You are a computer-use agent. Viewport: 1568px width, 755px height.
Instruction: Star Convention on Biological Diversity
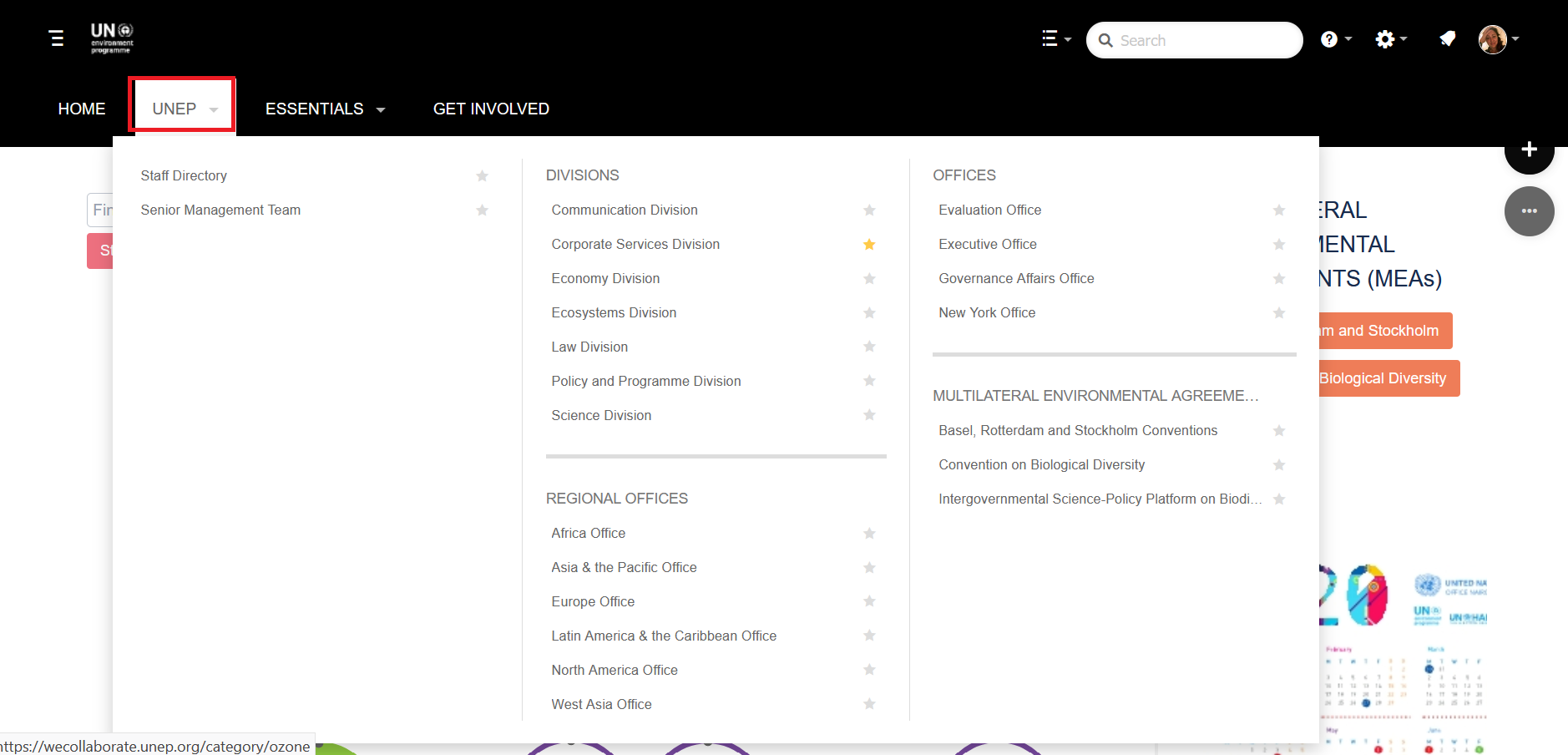pos(1278,464)
